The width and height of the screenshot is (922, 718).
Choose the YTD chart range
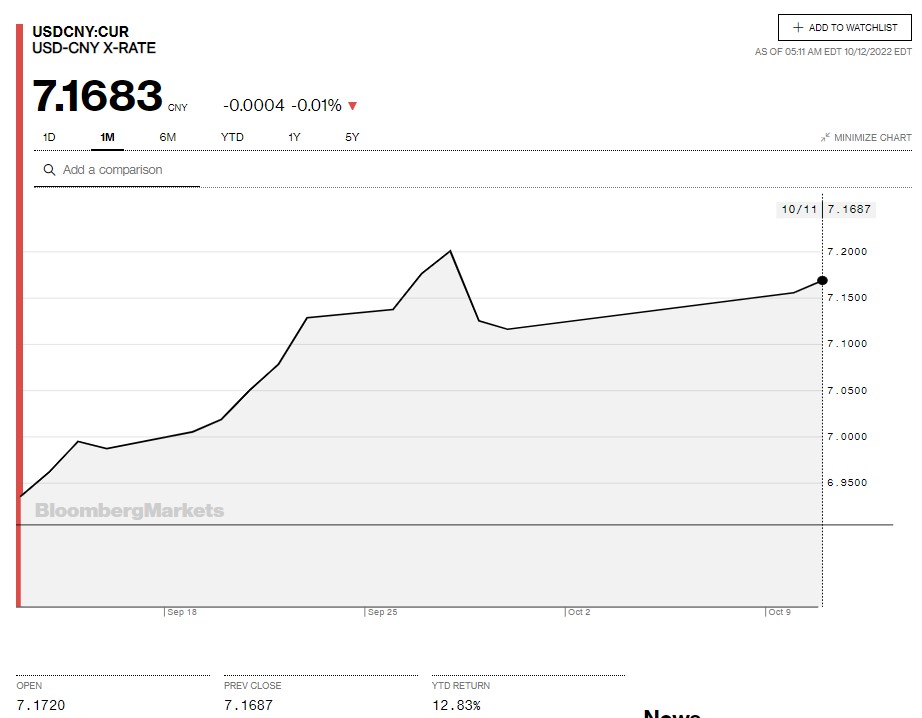(x=232, y=137)
